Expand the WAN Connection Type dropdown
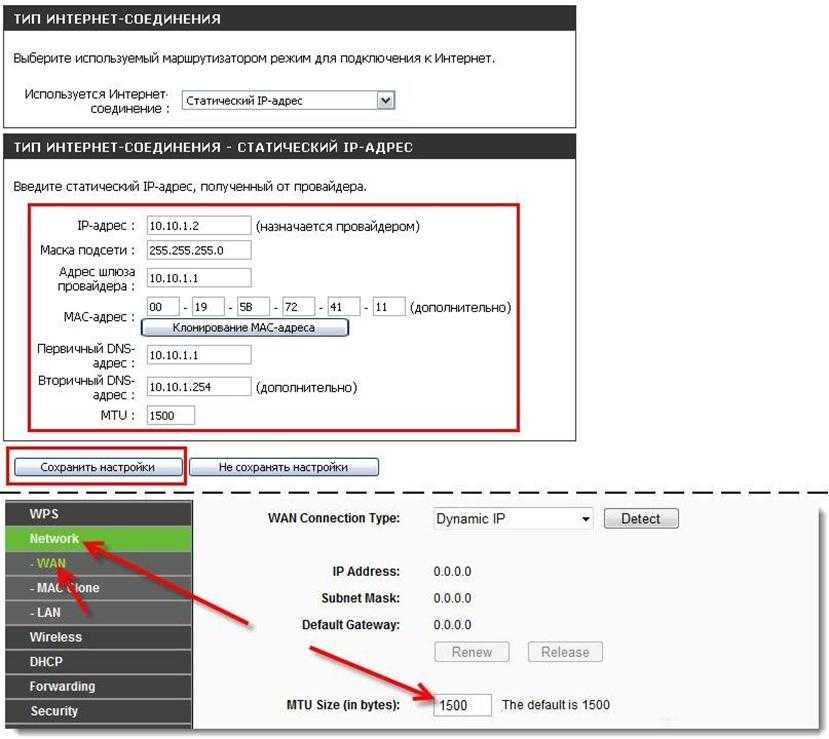Viewport: 829px width, 739px height. point(513,519)
